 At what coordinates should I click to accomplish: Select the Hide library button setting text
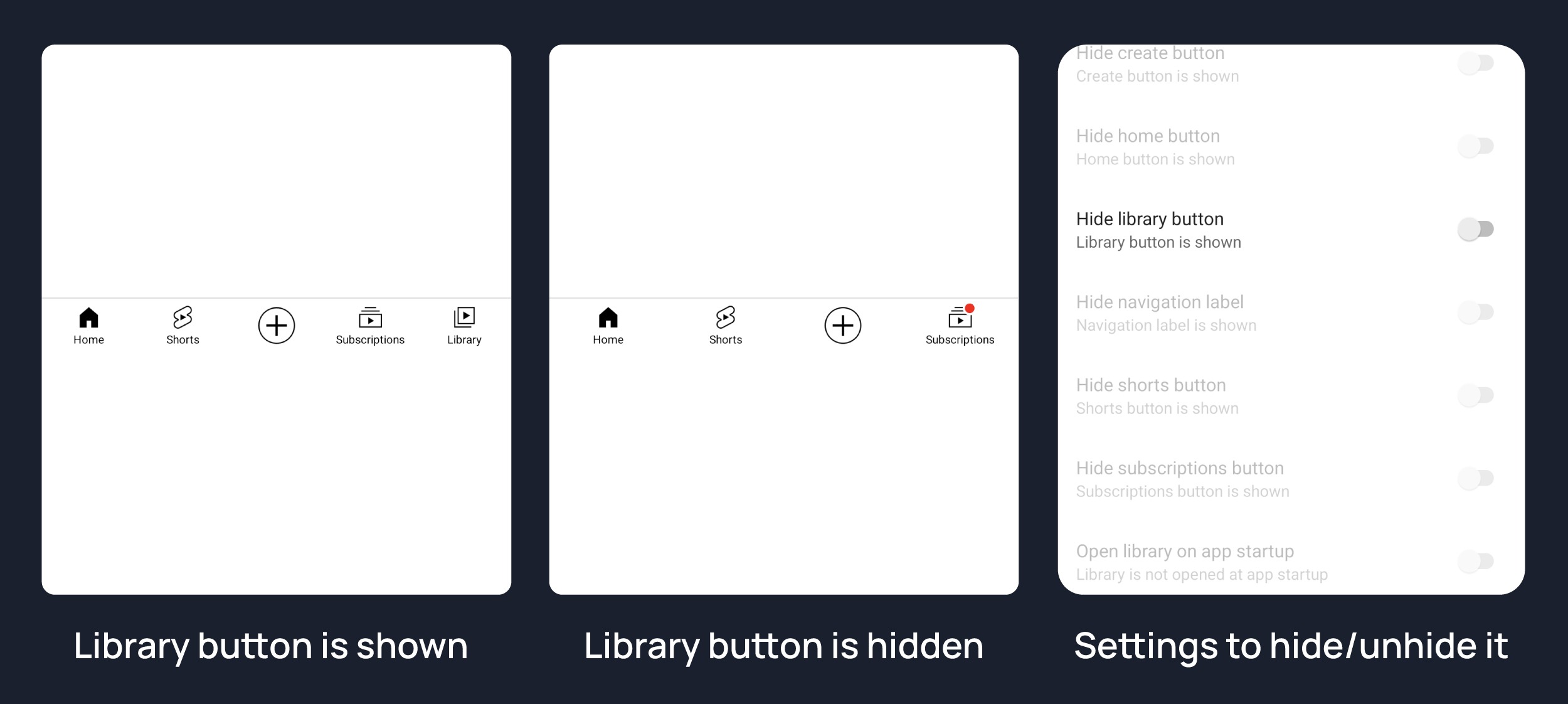(x=1150, y=219)
